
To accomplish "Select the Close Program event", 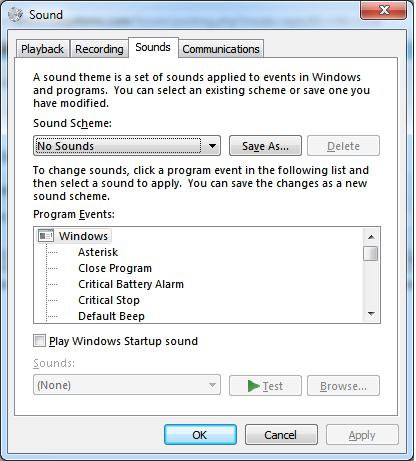I will click(115, 268).
